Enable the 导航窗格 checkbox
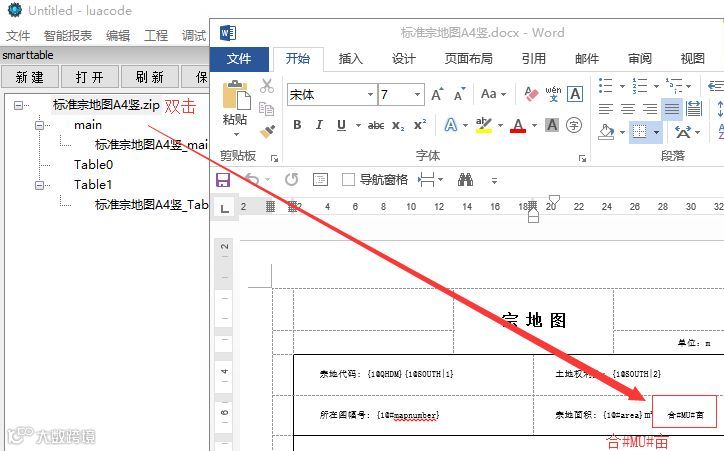724x451 pixels. click(x=348, y=180)
